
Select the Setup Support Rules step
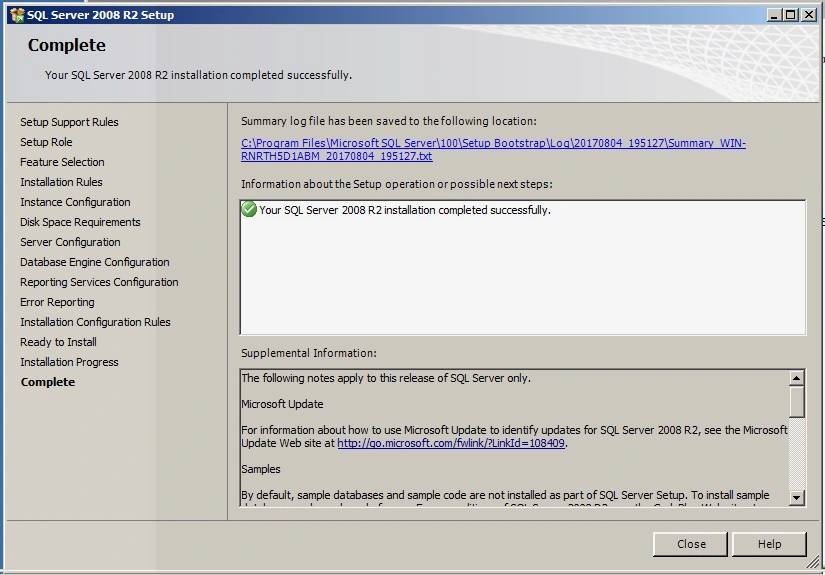click(69, 122)
